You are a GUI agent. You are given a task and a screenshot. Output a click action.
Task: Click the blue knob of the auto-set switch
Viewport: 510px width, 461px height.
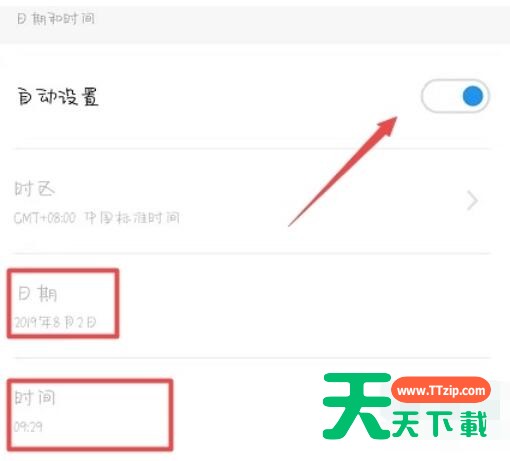[x=473, y=96]
